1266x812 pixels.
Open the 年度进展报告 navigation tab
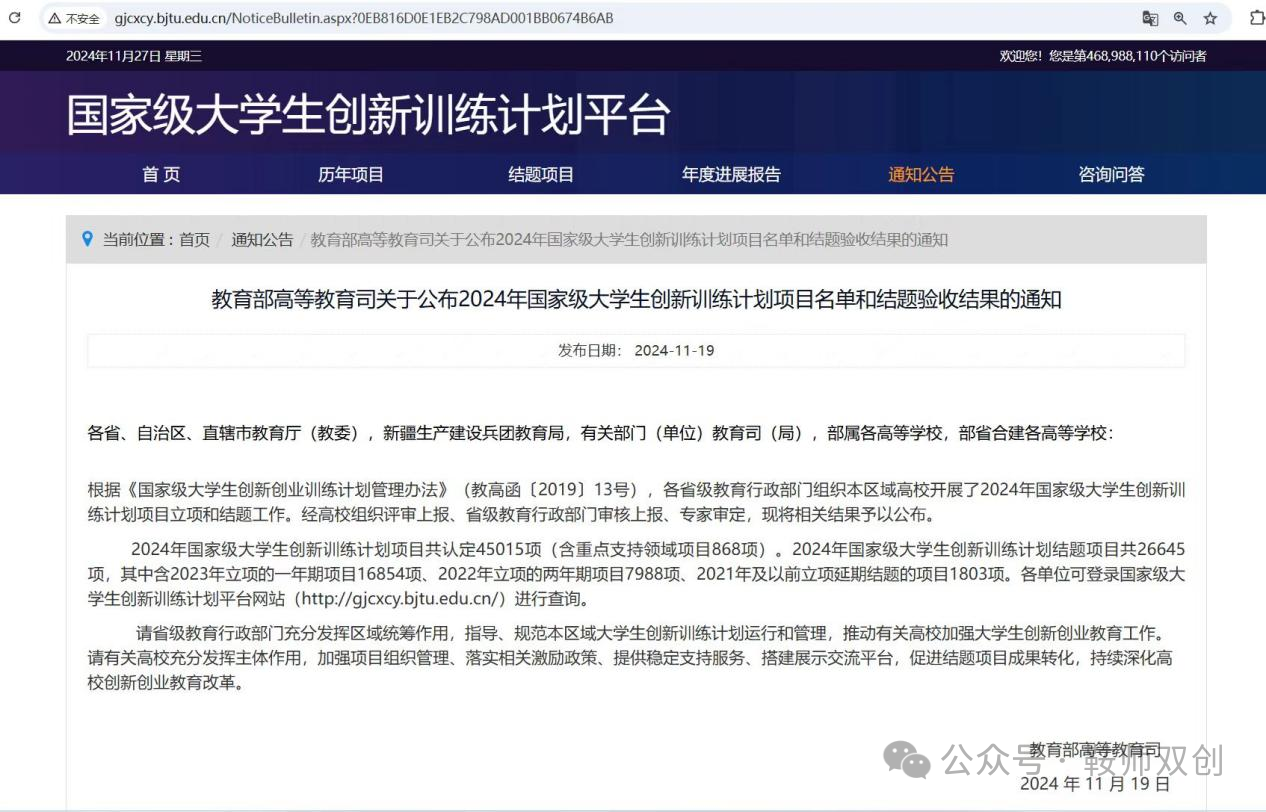tap(731, 174)
